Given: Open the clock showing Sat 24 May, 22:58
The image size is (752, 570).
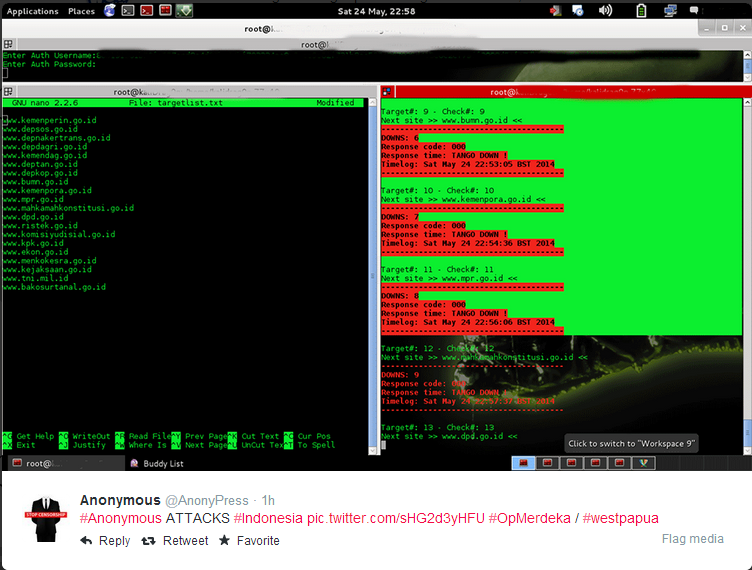Looking at the screenshot, I should pos(376,11).
